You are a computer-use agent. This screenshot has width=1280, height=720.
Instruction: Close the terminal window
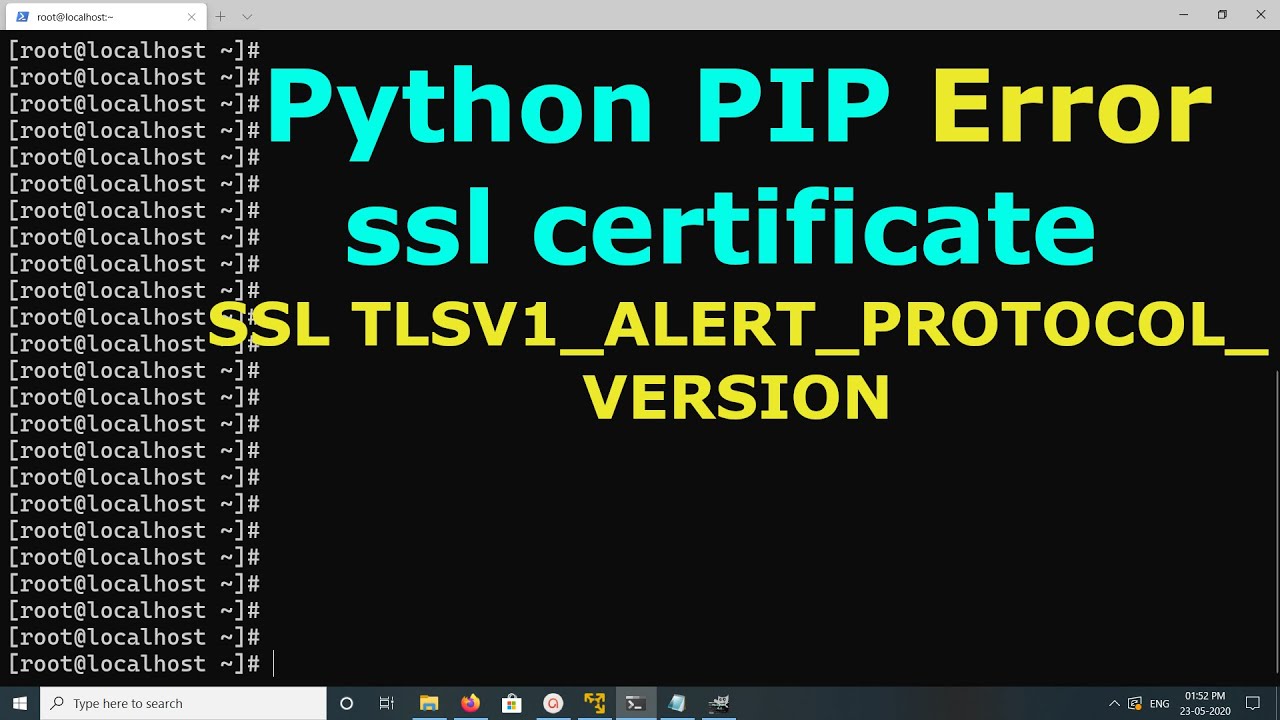click(1260, 15)
